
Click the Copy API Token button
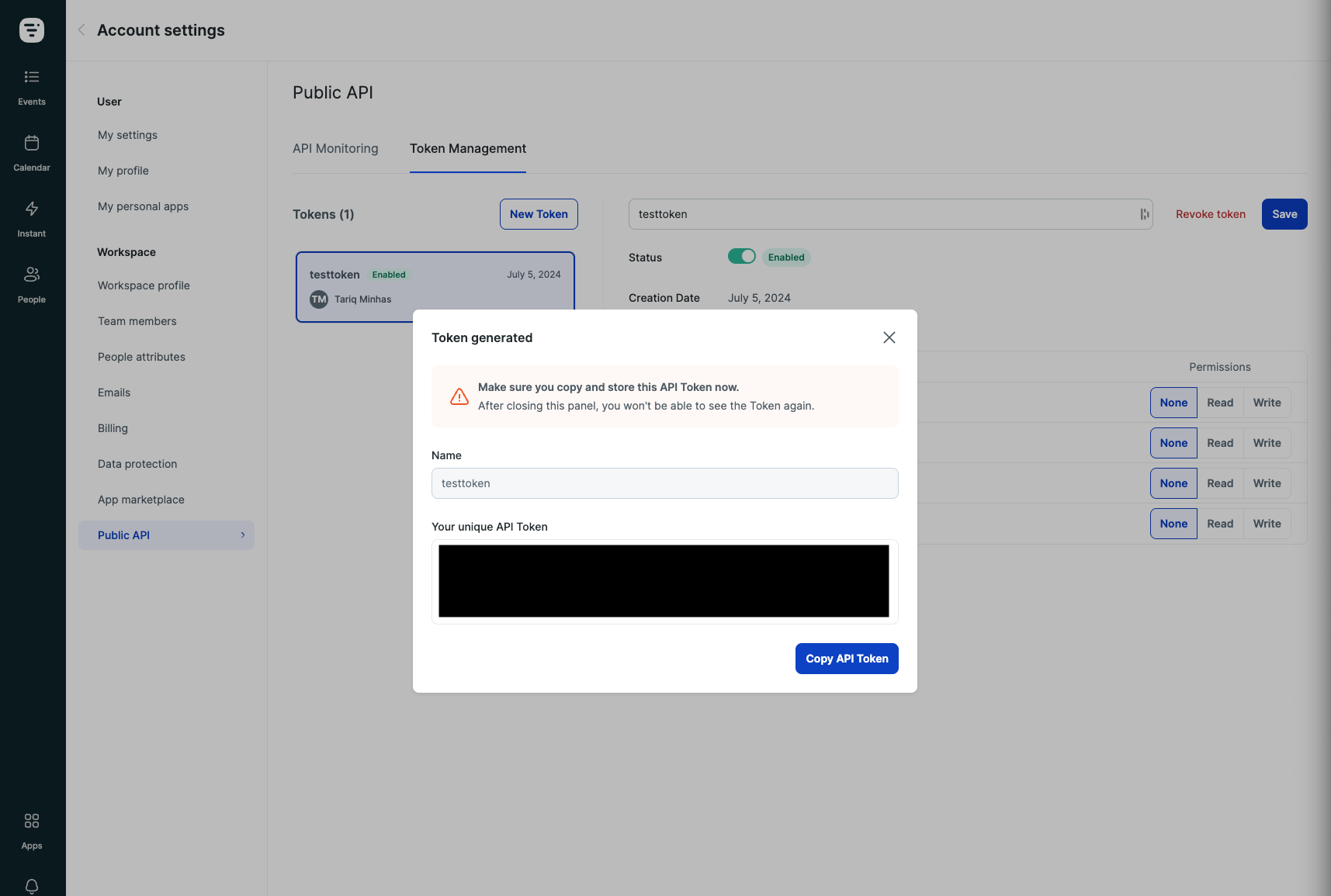[847, 659]
